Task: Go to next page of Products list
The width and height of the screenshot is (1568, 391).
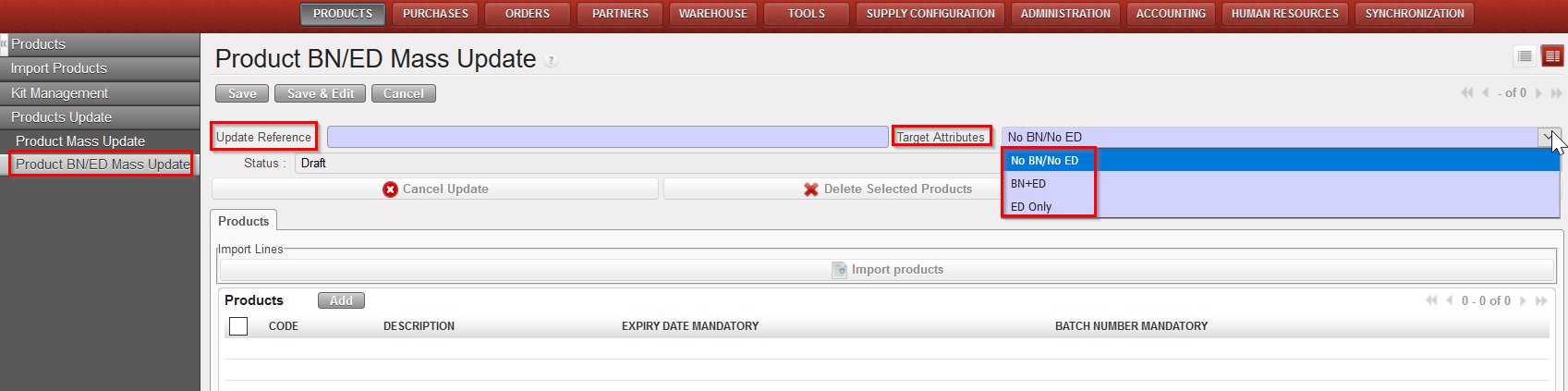Action: [x=1523, y=300]
